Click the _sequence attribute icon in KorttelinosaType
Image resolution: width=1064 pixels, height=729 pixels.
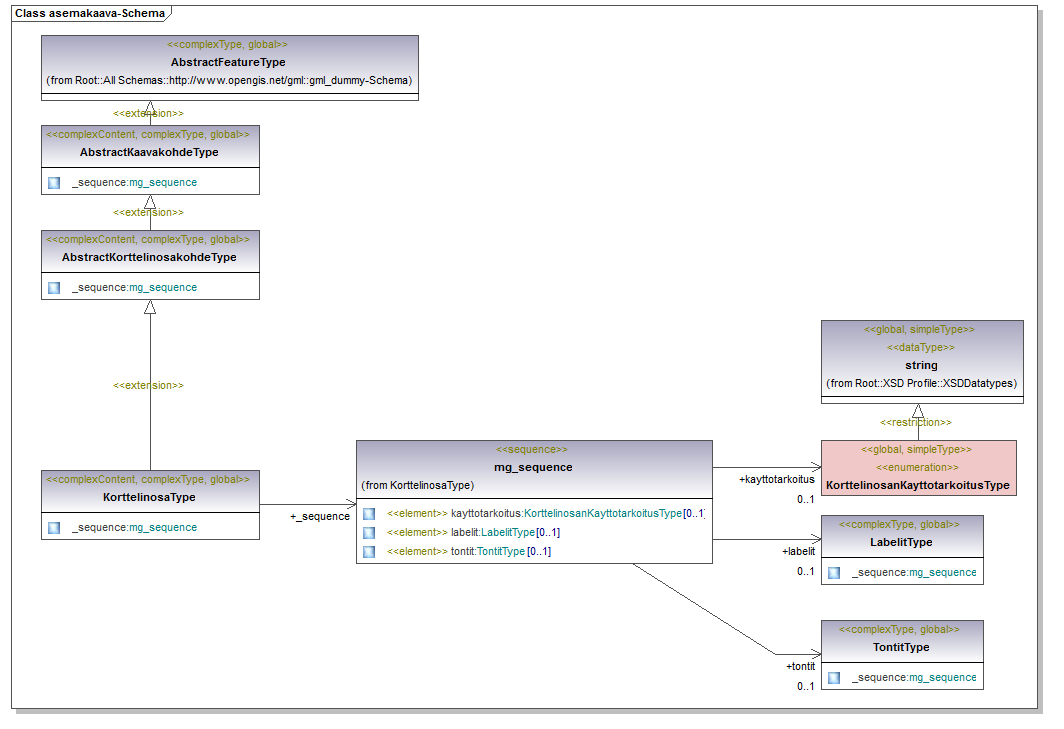coord(54,528)
